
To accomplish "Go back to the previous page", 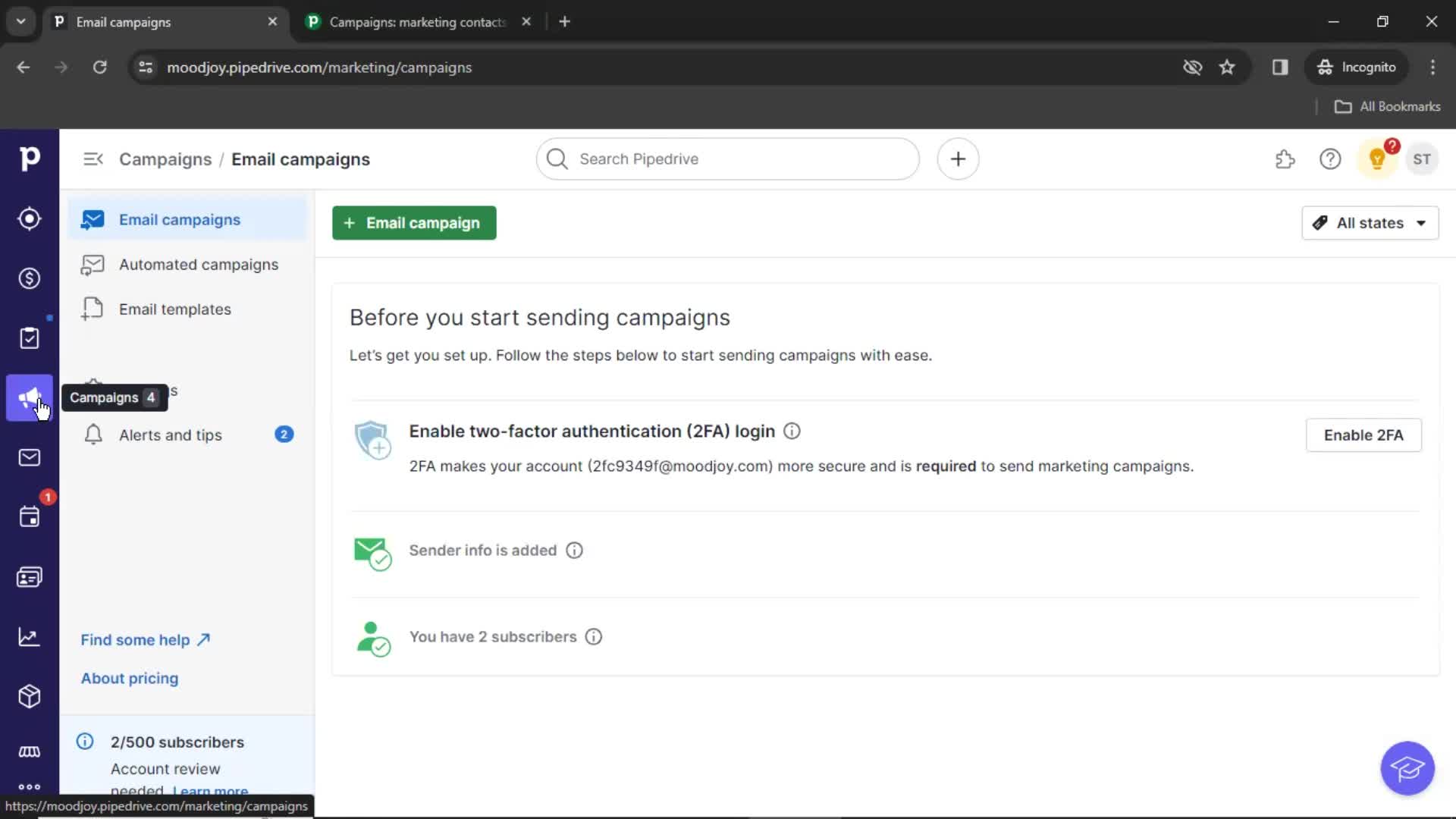I will (x=24, y=67).
